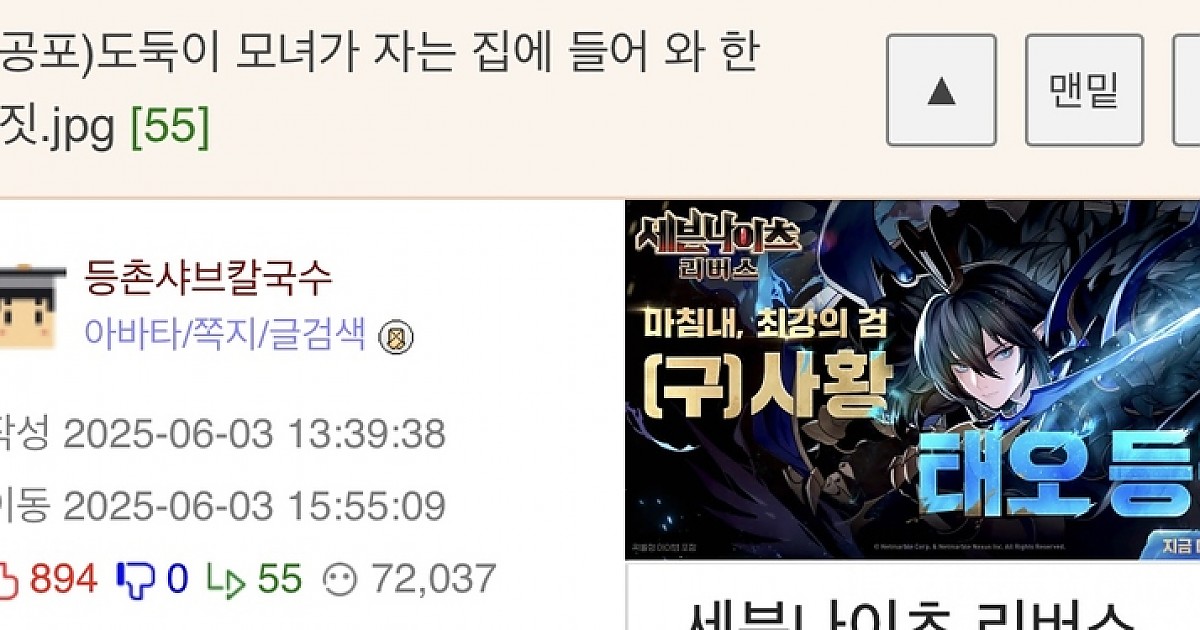
Task: Click the green reply arrow icon
Action: [226, 580]
